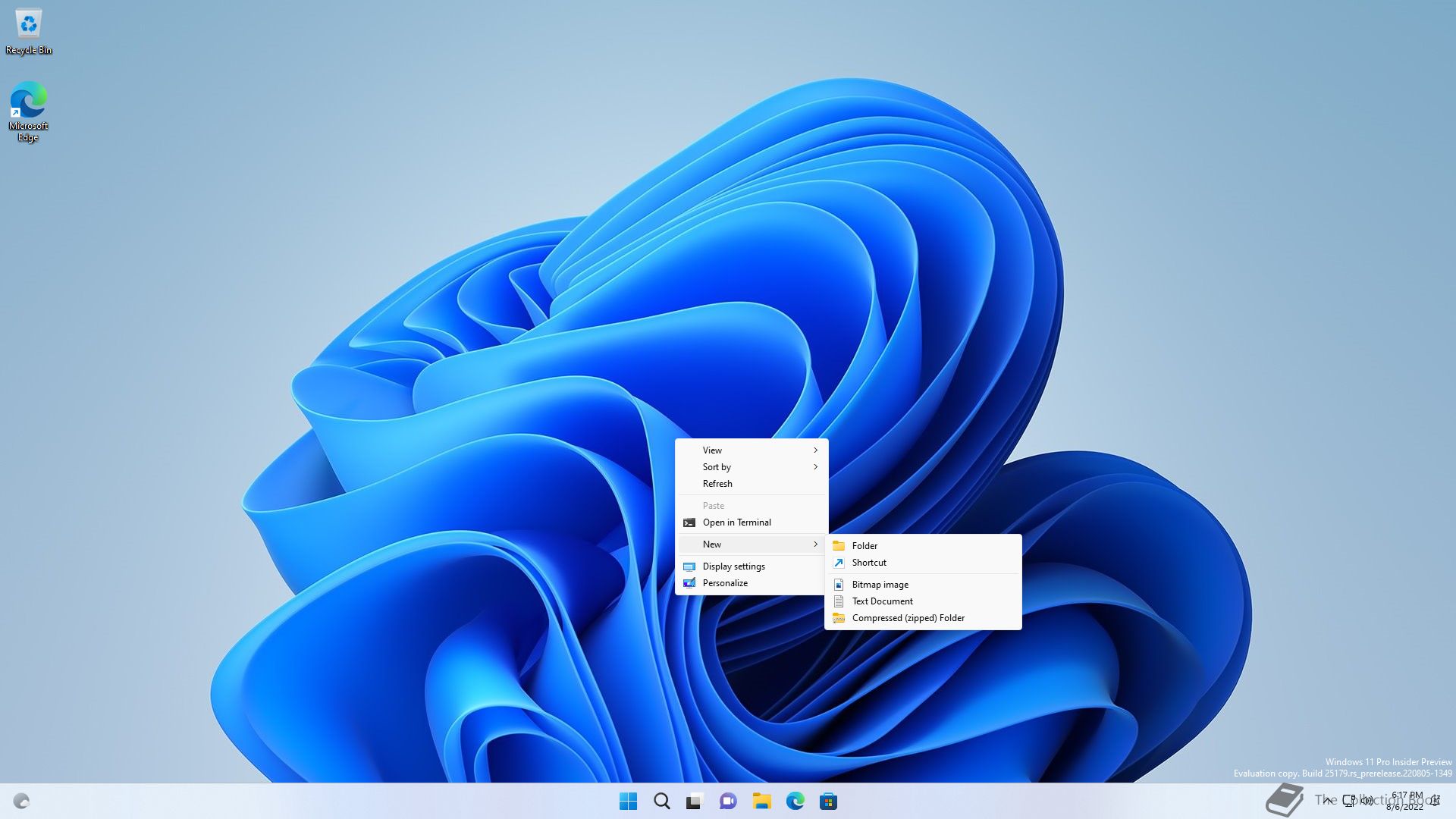Screen dimensions: 1456x819
Task: Open taskbar Search magnifier
Action: pos(661,801)
